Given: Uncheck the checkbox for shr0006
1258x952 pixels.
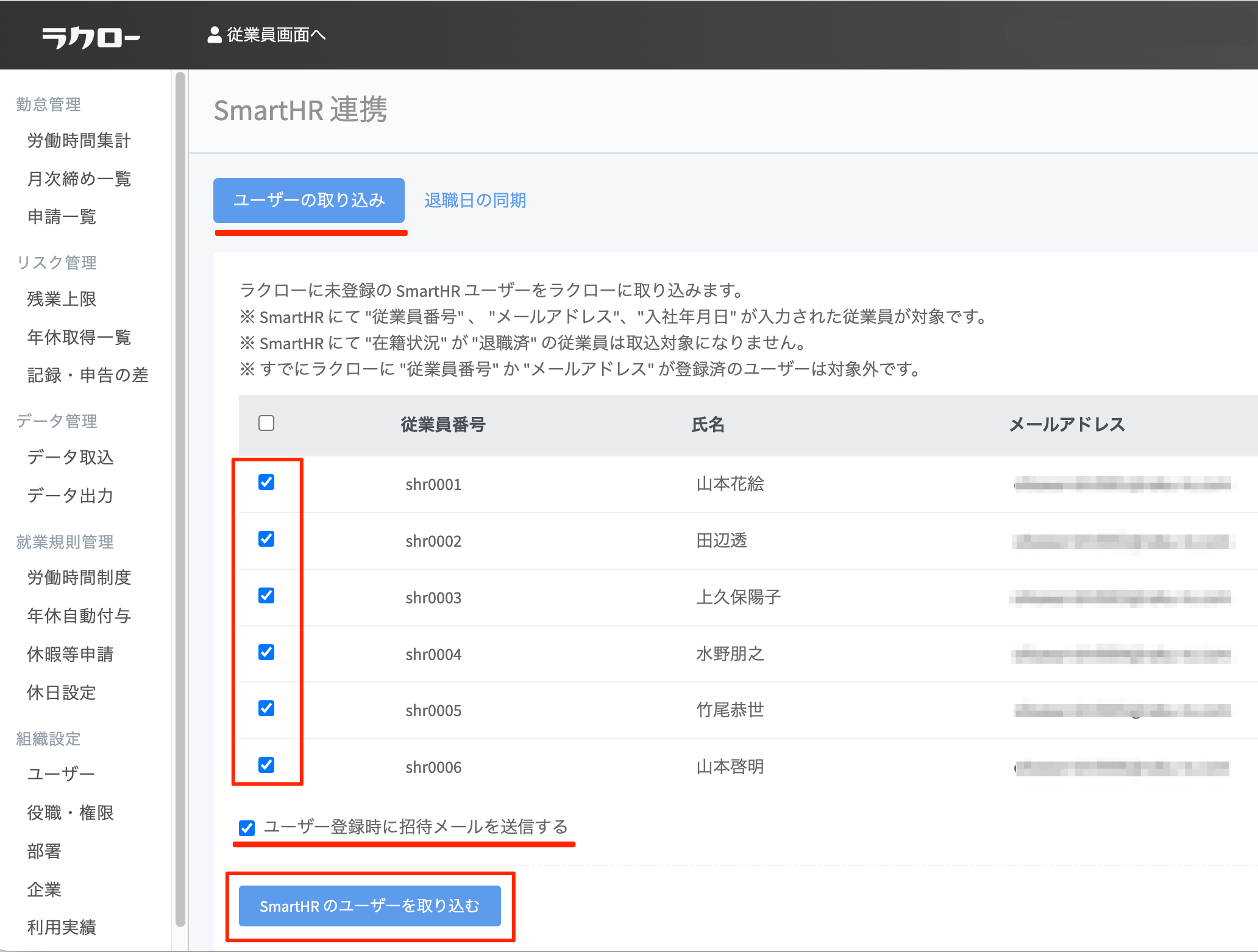Looking at the screenshot, I should click(266, 765).
